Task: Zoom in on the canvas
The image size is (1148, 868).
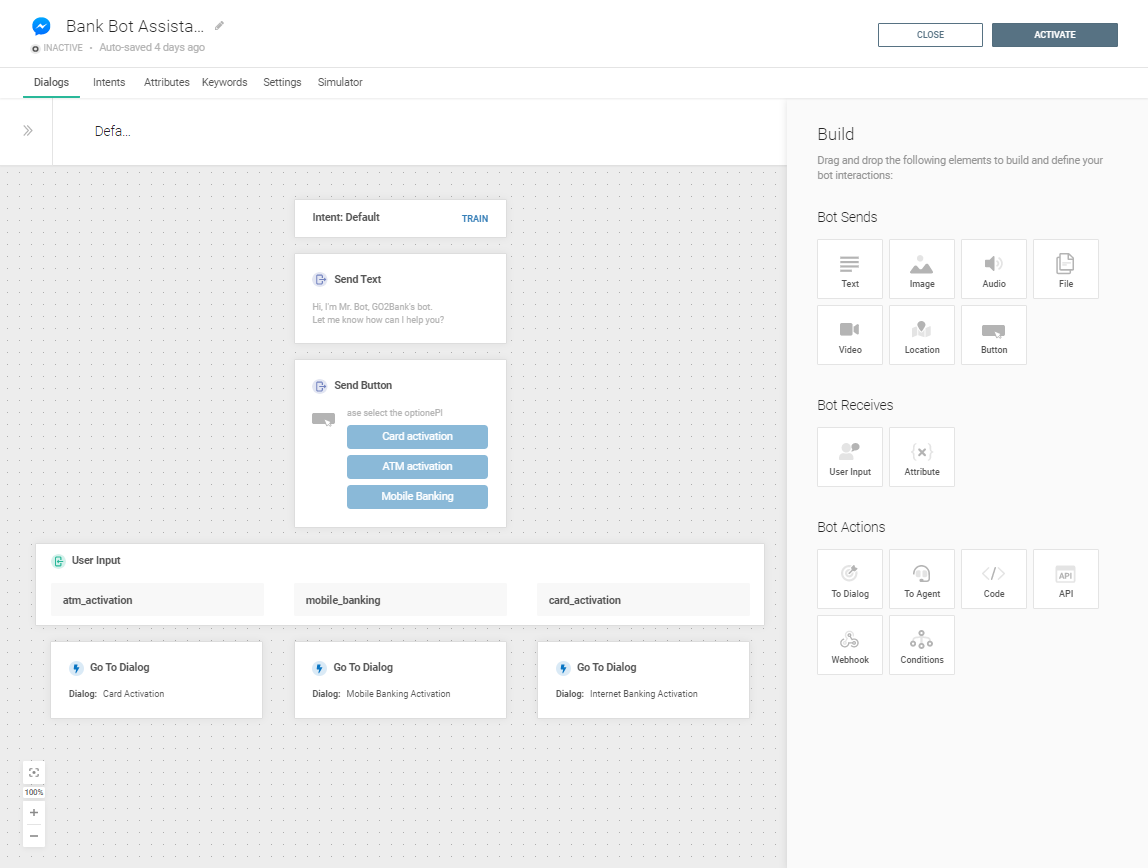Action: tap(34, 813)
